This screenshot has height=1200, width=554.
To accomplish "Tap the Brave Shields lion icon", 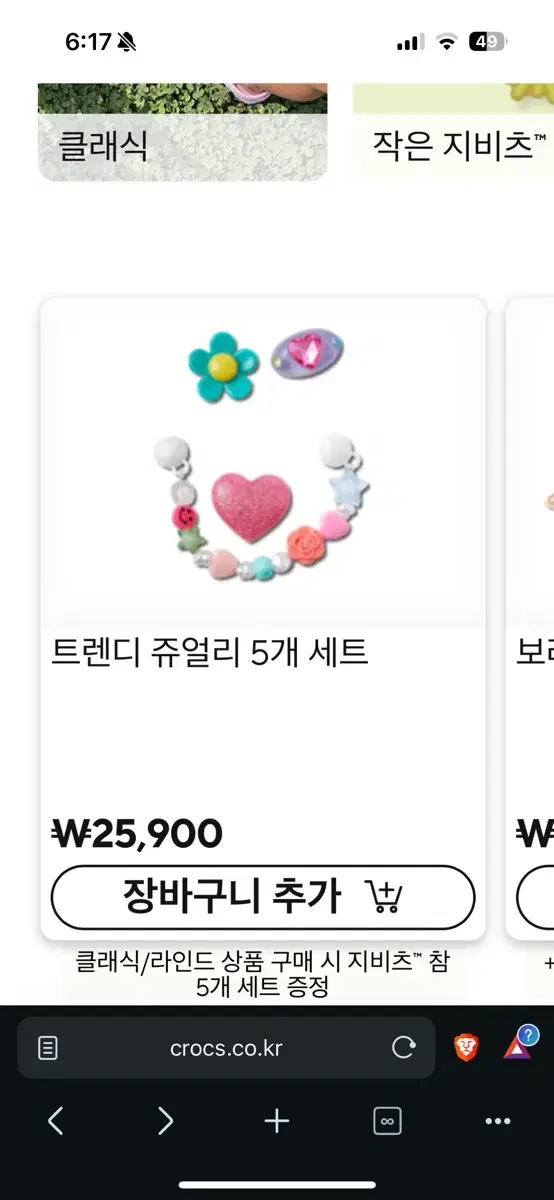I will click(466, 1047).
